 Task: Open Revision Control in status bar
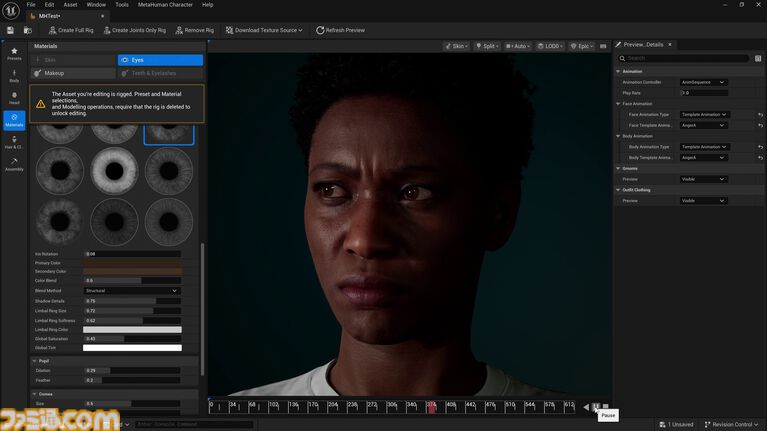[x=731, y=425]
